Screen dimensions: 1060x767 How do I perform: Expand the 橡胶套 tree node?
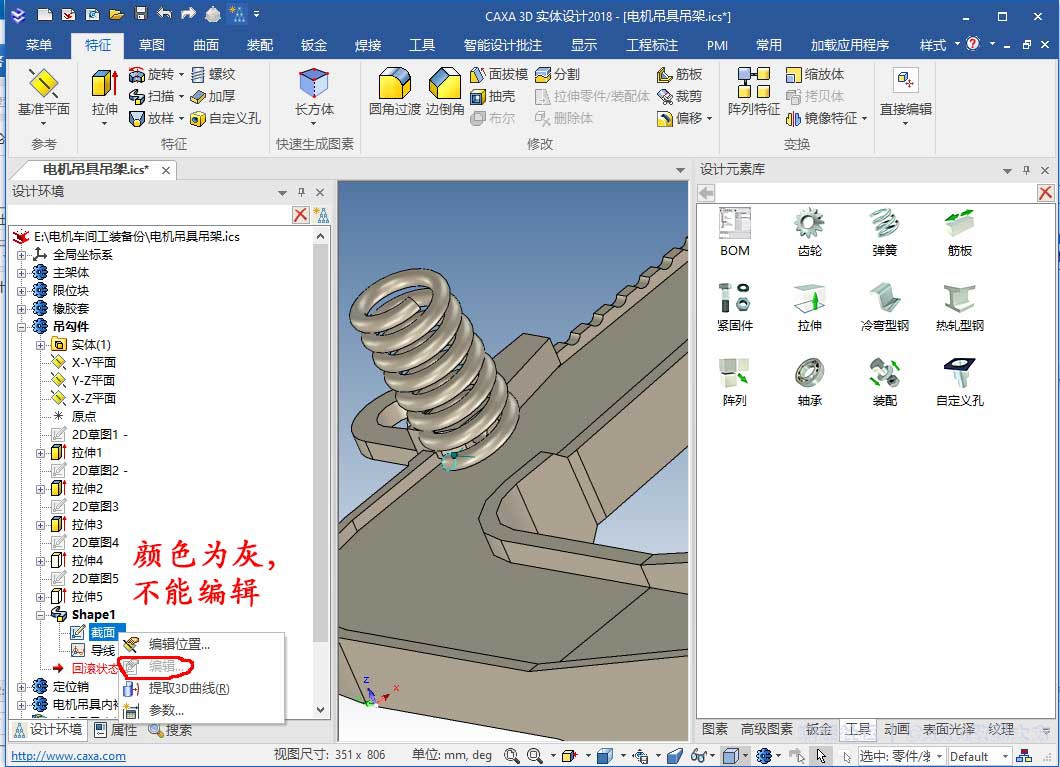point(22,309)
